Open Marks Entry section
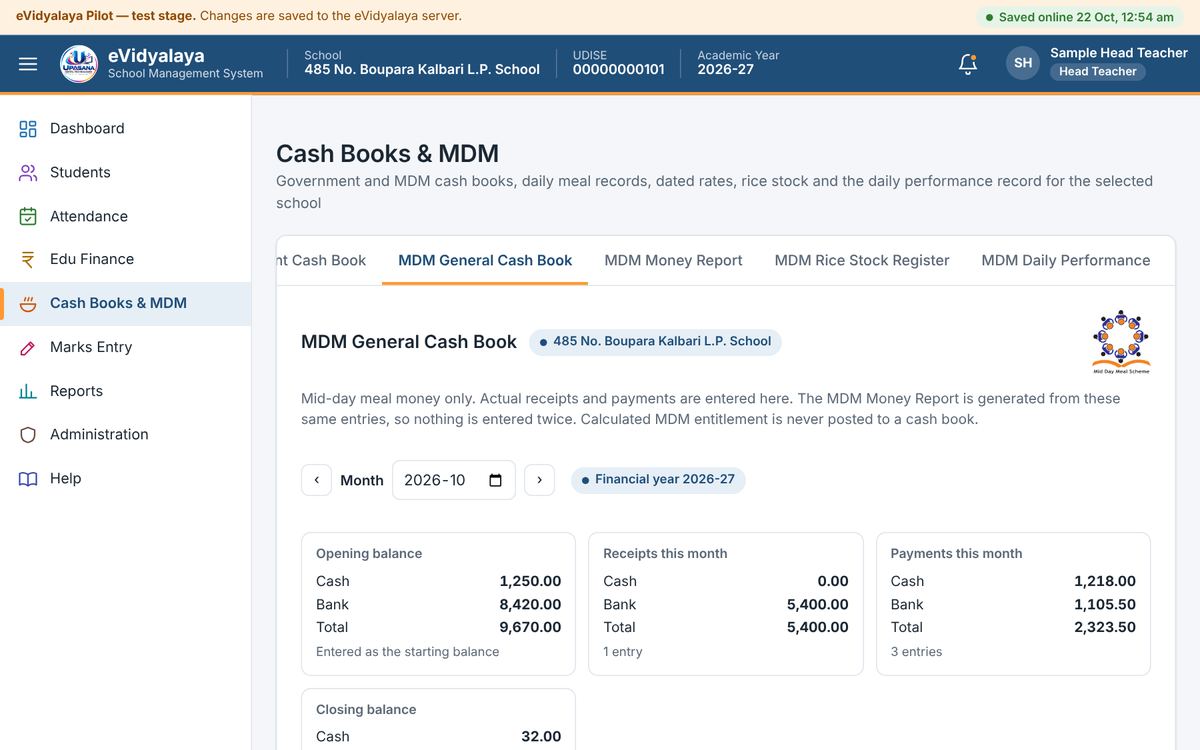 coord(125,347)
